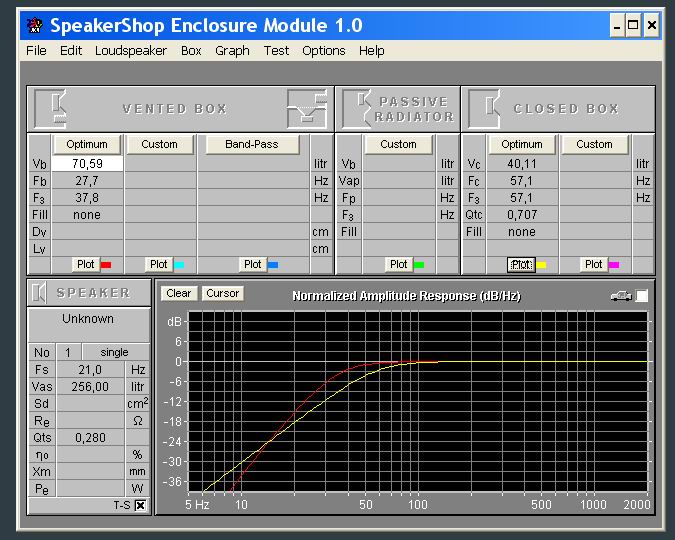Click the cyan plot color swatch

pos(179,265)
